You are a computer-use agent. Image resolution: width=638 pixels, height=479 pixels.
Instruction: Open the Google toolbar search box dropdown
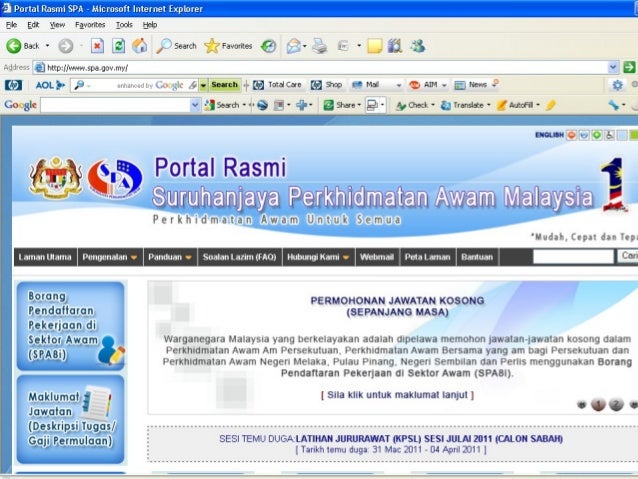[195, 105]
